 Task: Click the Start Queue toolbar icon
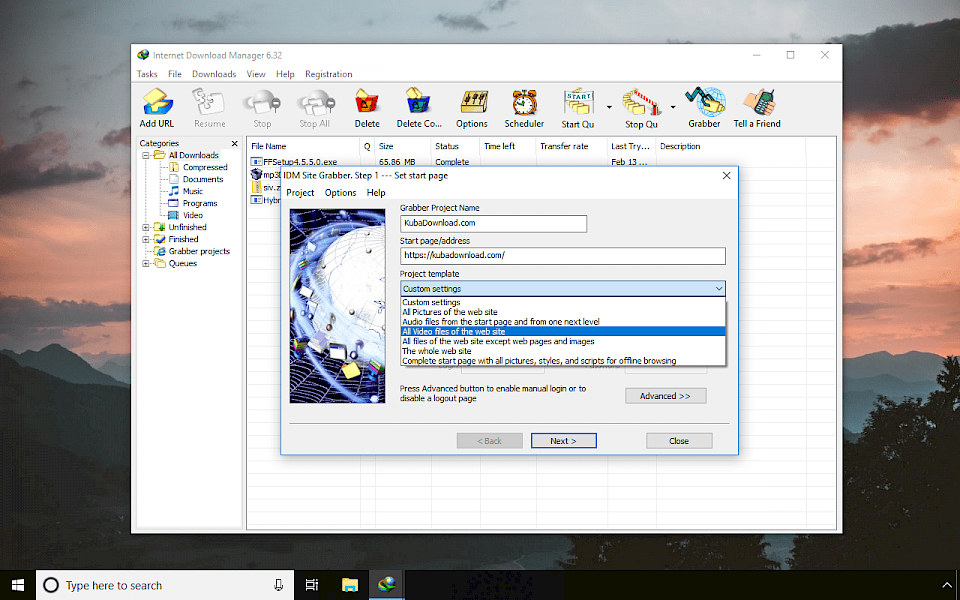click(578, 108)
